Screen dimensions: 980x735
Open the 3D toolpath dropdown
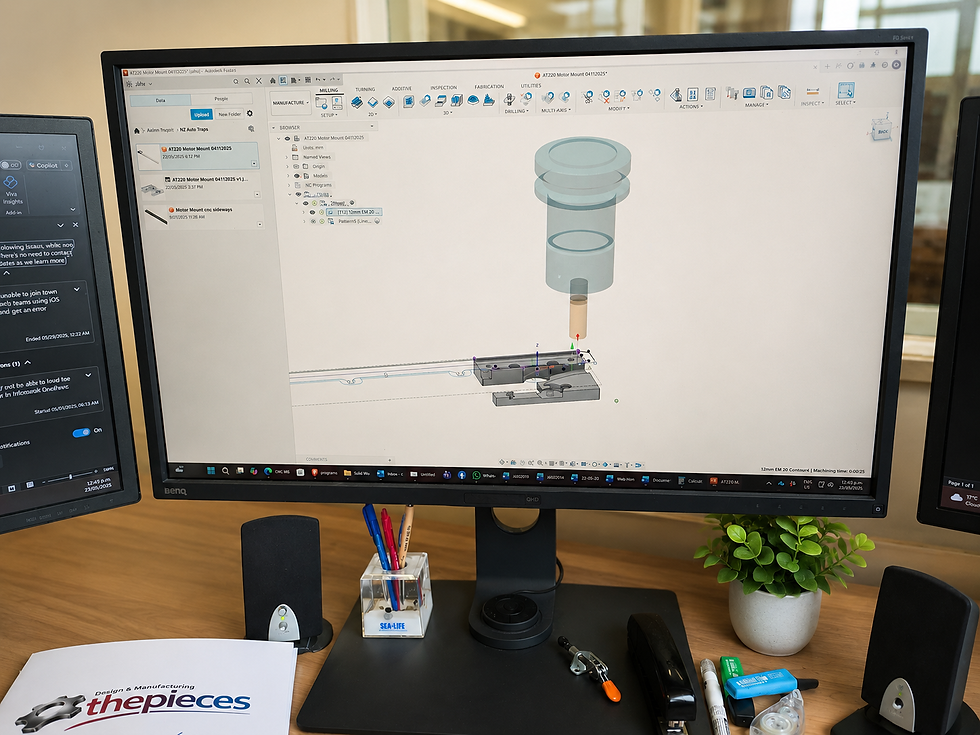(x=448, y=113)
